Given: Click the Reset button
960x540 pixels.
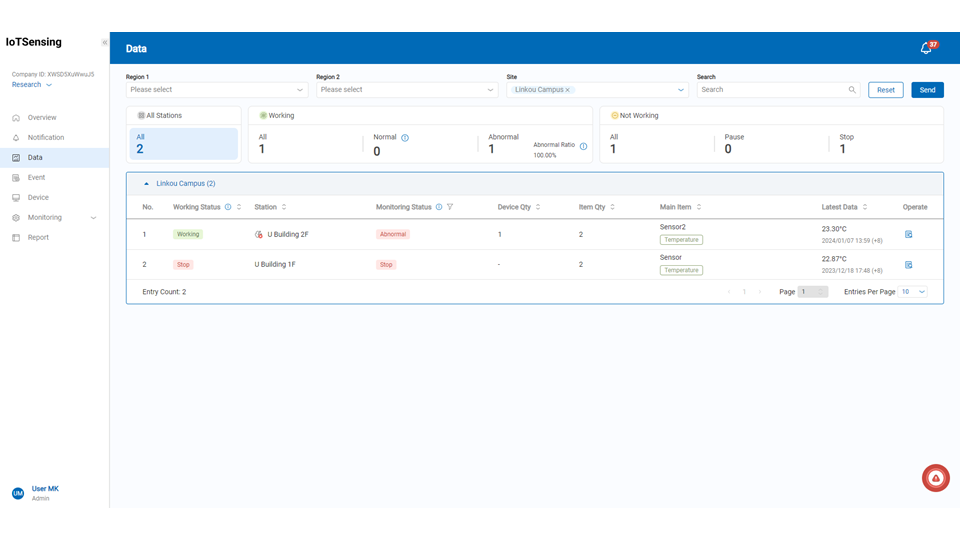Looking at the screenshot, I should [885, 90].
